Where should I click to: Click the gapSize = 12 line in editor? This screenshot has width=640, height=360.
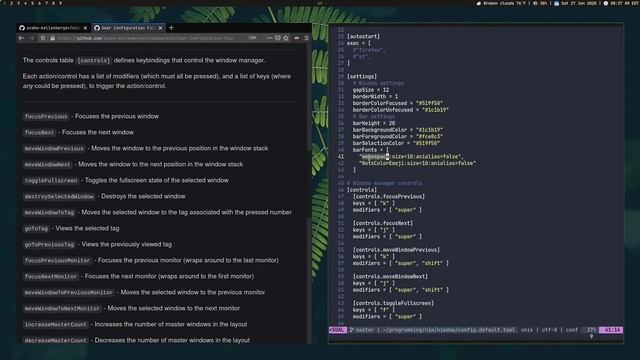click(x=371, y=90)
